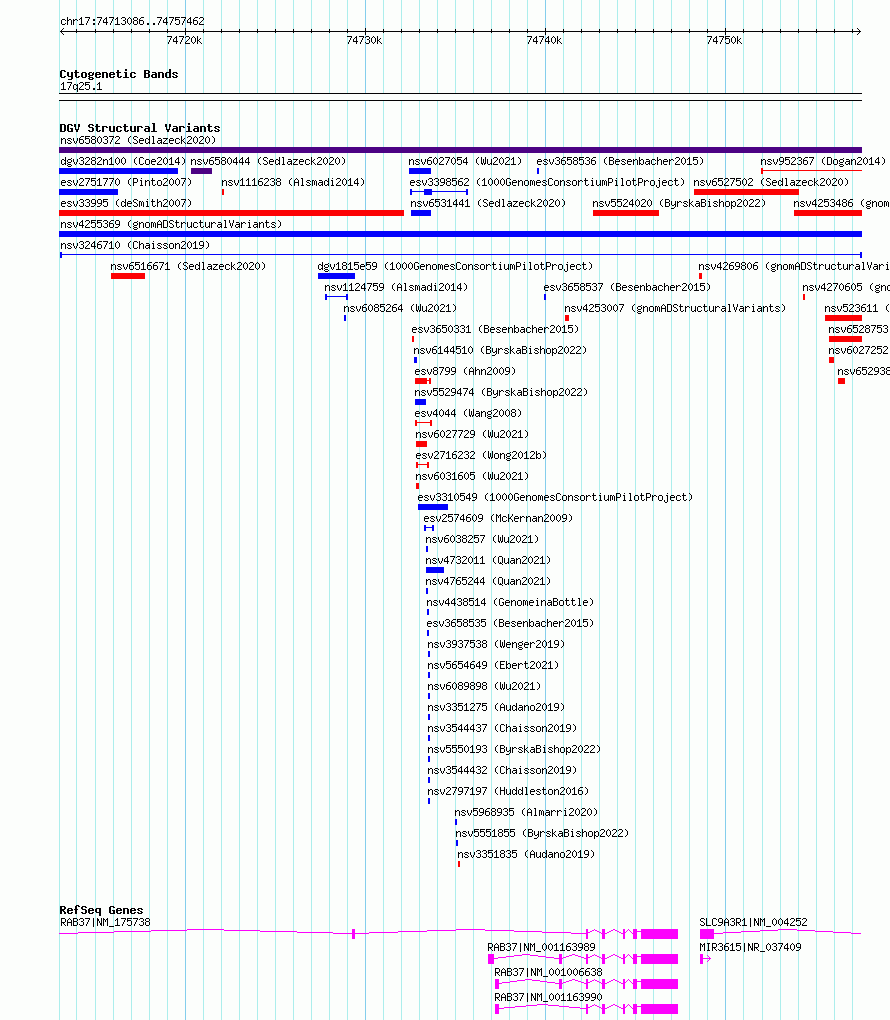Open the nsv3937538 (Wenger2019) label
Screen dimensions: 890x1020
pos(496,644)
